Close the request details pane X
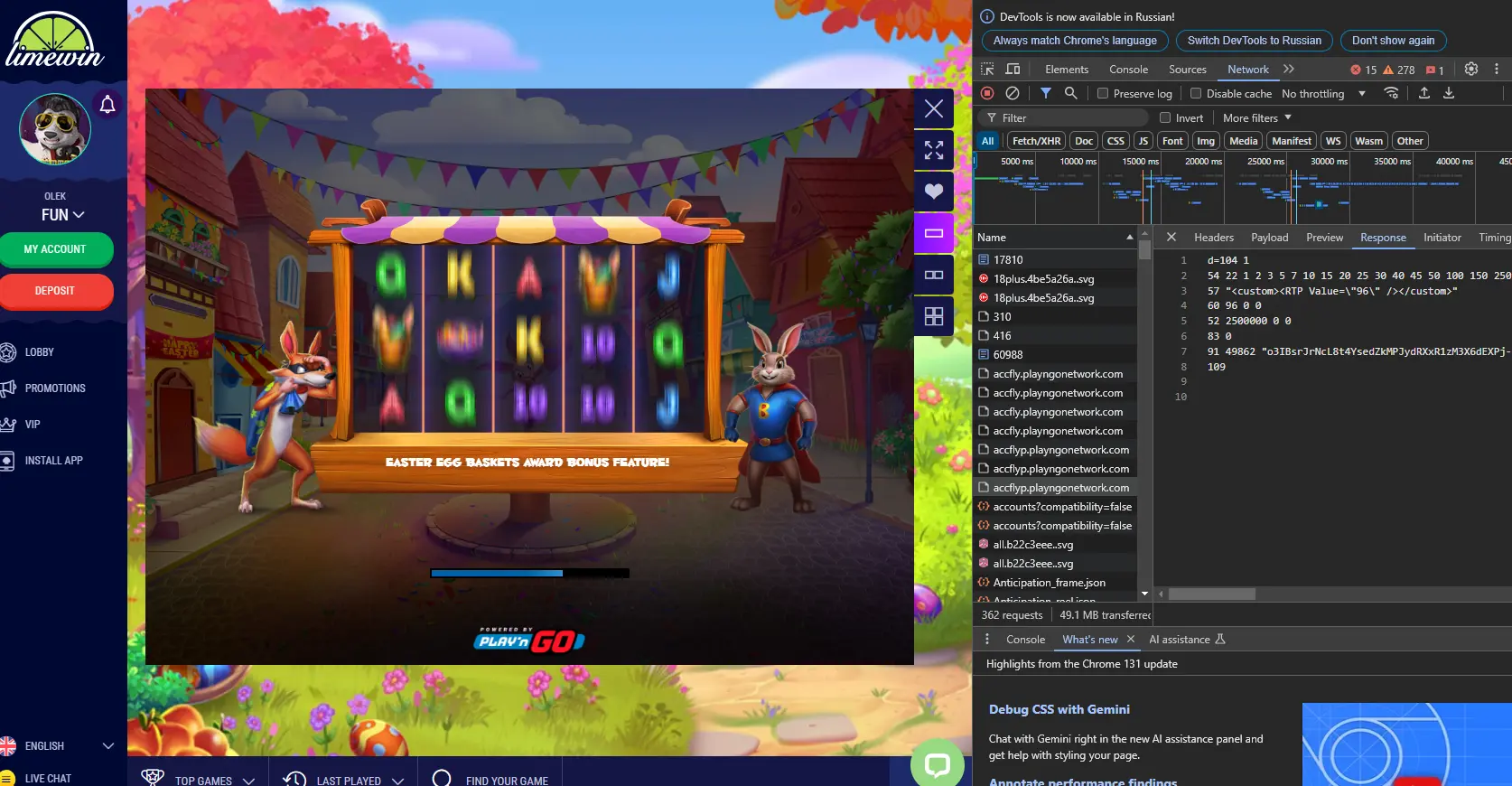 click(x=1171, y=237)
